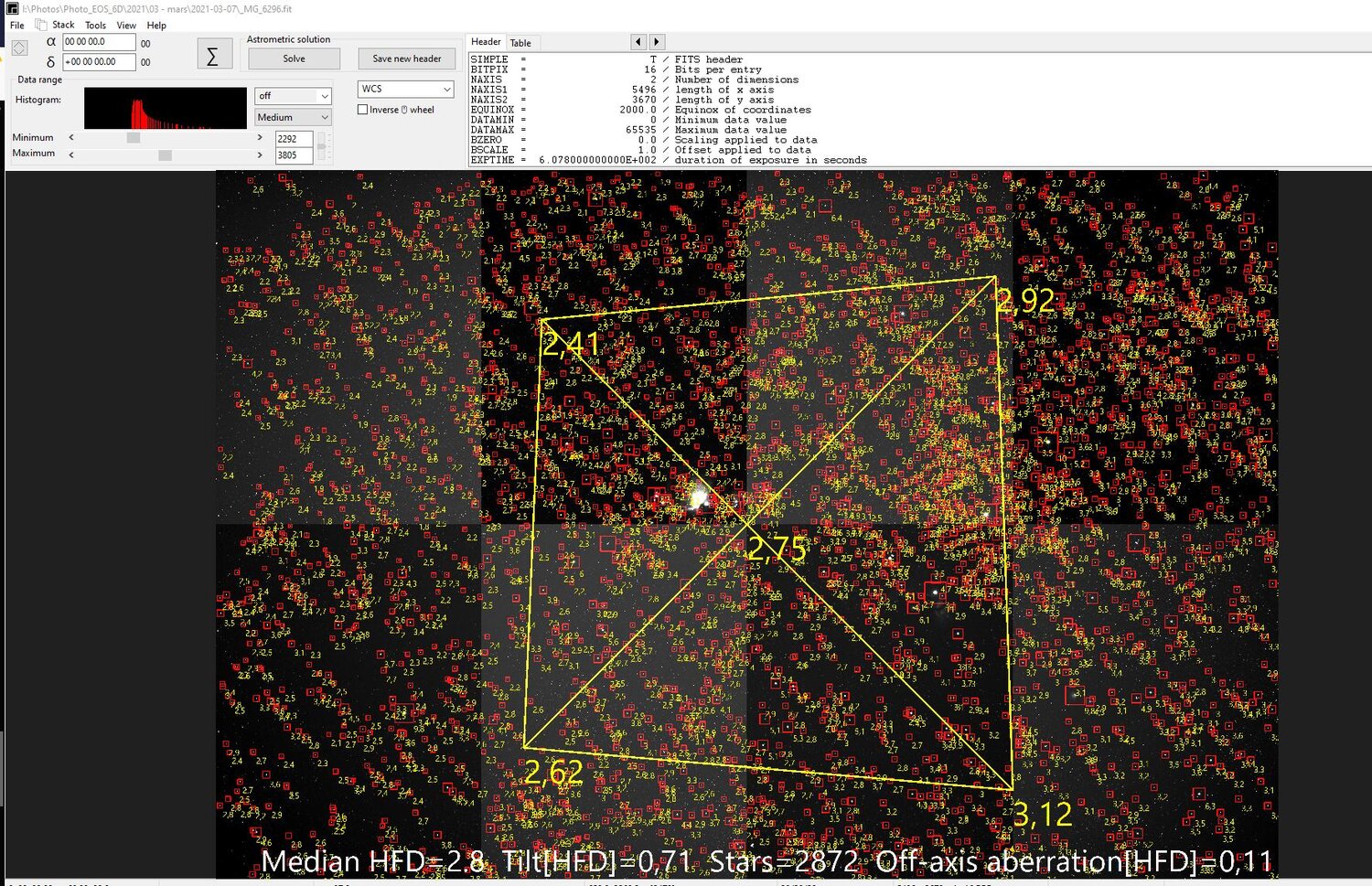Click the DATAMIN line in the FITS header
This screenshot has height=886, width=1372.
click(628, 120)
